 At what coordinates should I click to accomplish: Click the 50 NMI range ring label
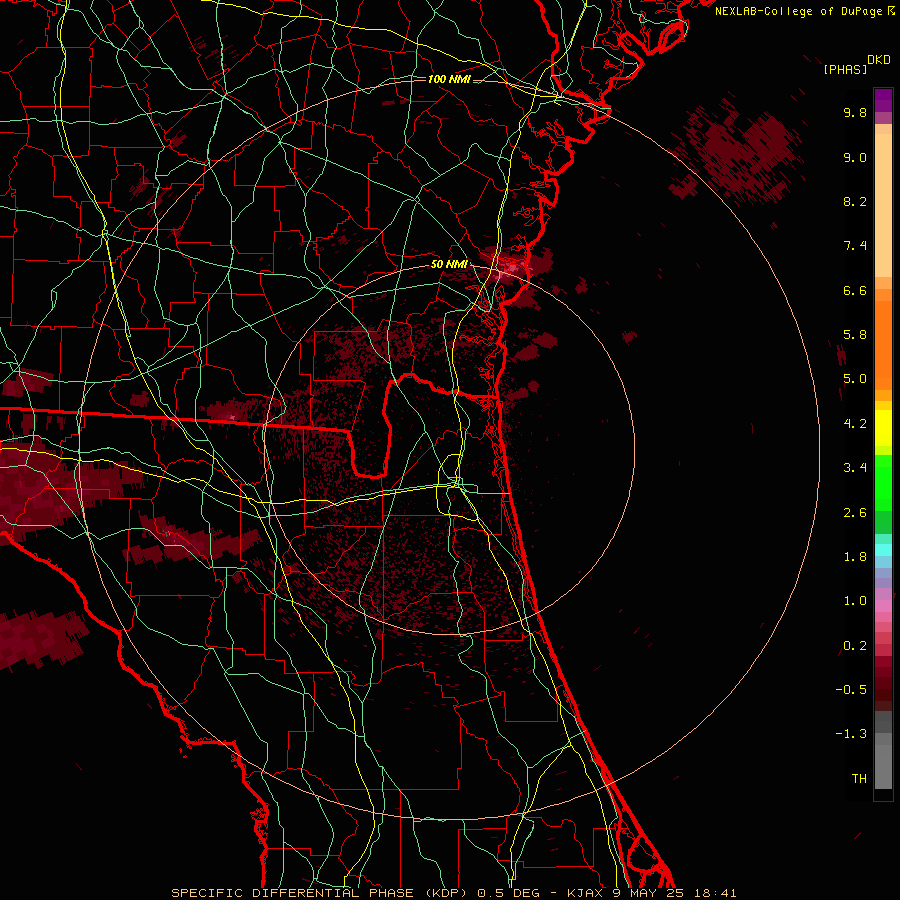tap(449, 264)
